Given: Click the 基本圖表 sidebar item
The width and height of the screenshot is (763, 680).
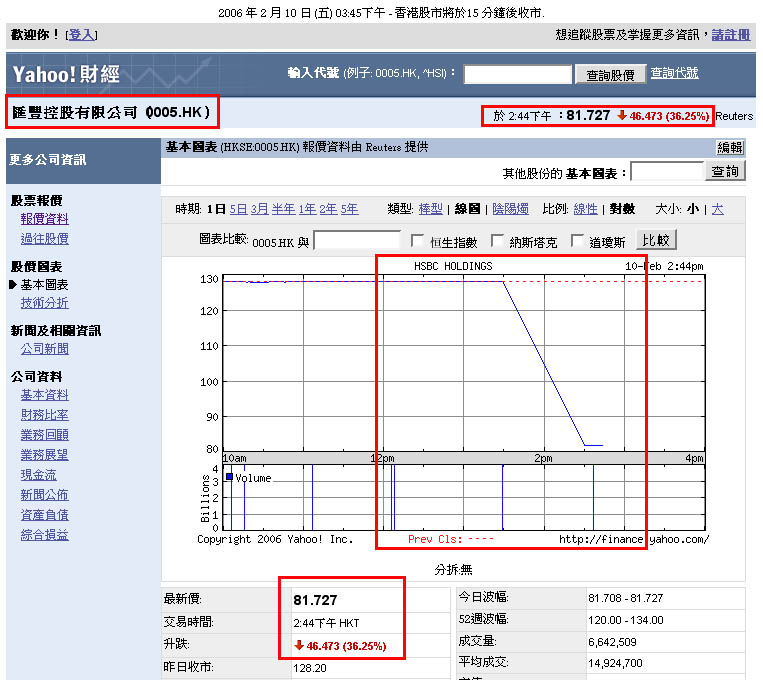Looking at the screenshot, I should (44, 285).
